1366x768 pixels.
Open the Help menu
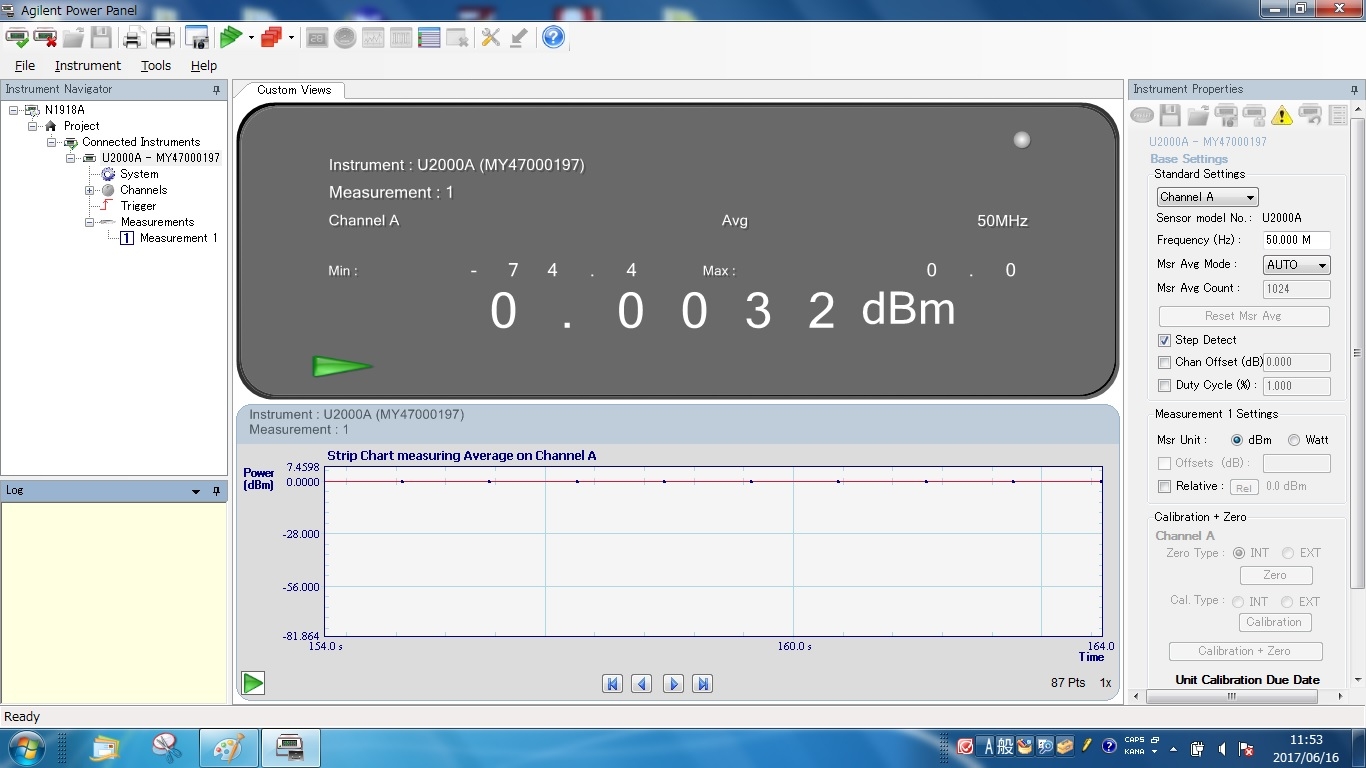click(204, 65)
